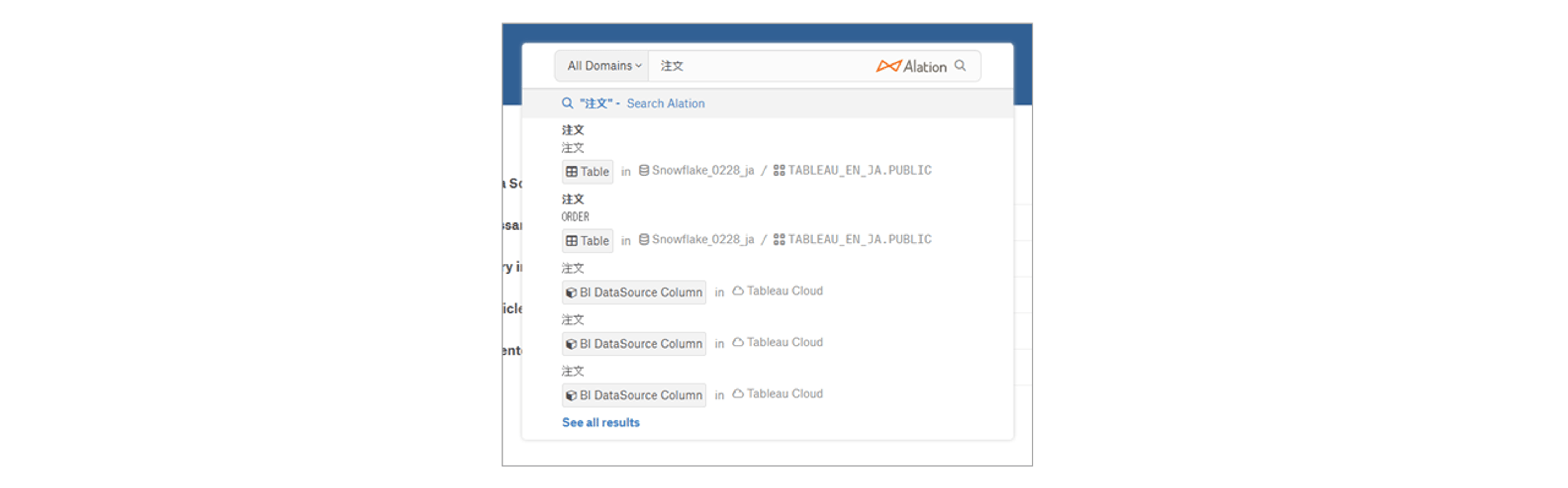1568x488 pixels.
Task: Click table grid icon in first Table badge
Action: 572,172
